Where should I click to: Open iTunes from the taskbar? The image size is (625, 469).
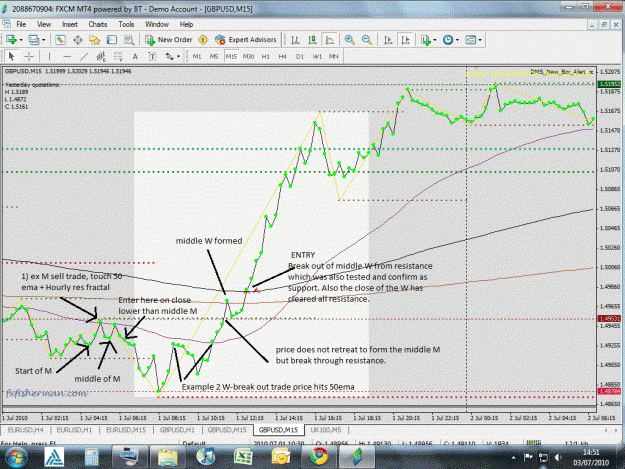click(206, 457)
